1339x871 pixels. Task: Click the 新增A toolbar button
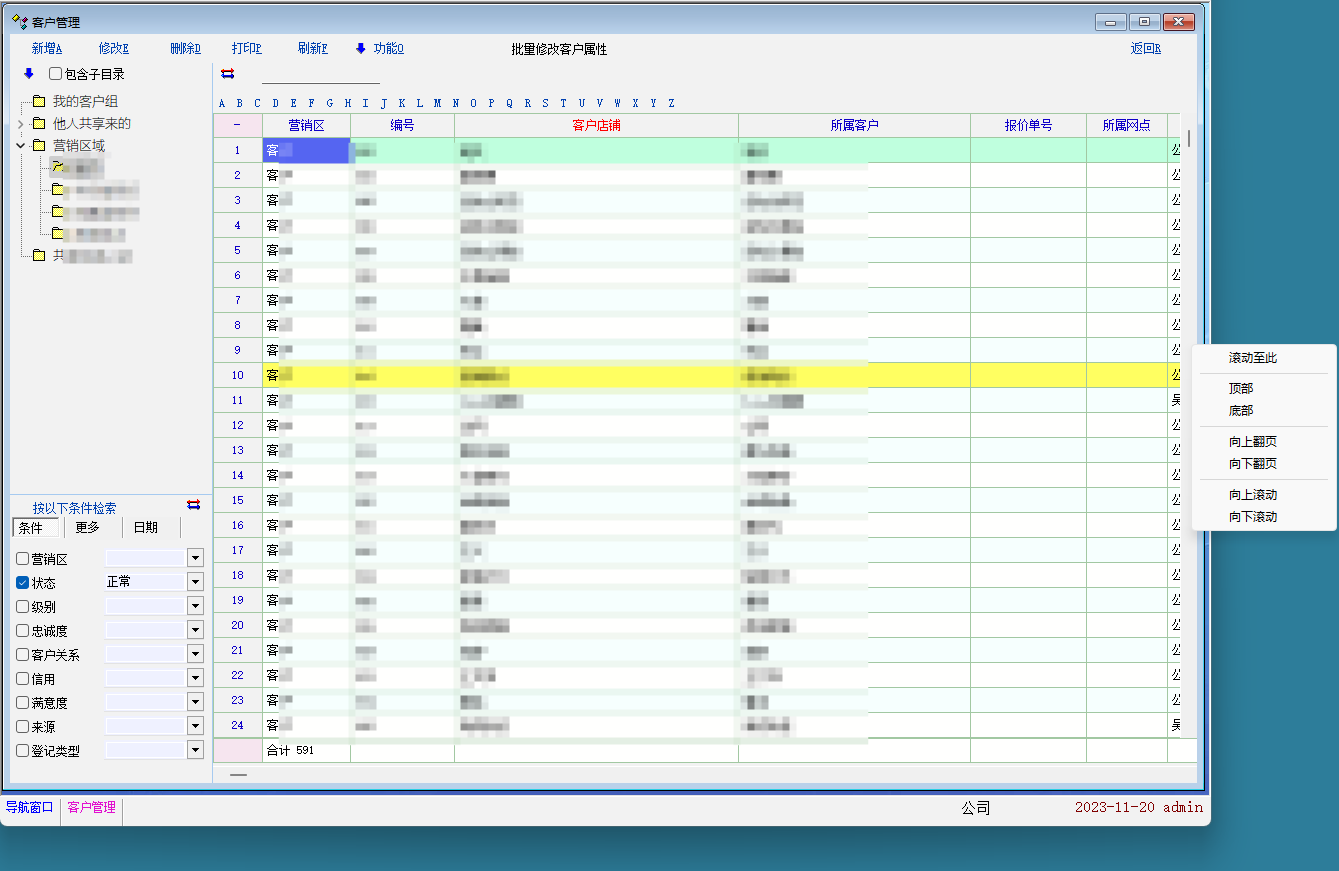tap(47, 48)
